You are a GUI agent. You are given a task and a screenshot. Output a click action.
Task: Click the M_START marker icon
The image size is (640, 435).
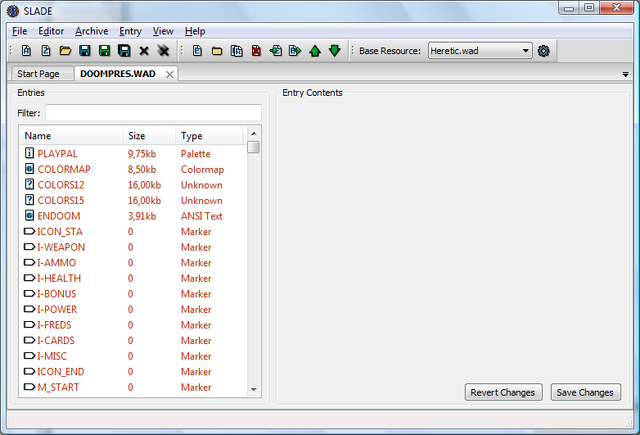click(29, 387)
